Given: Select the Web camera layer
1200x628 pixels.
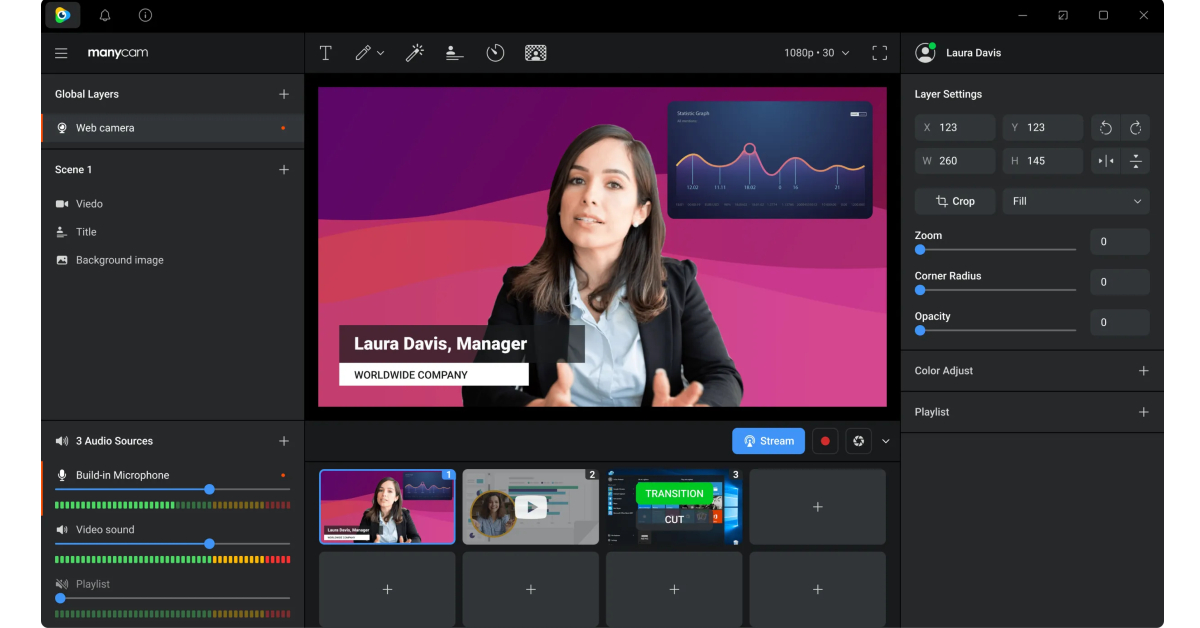Looking at the screenshot, I should (172, 128).
